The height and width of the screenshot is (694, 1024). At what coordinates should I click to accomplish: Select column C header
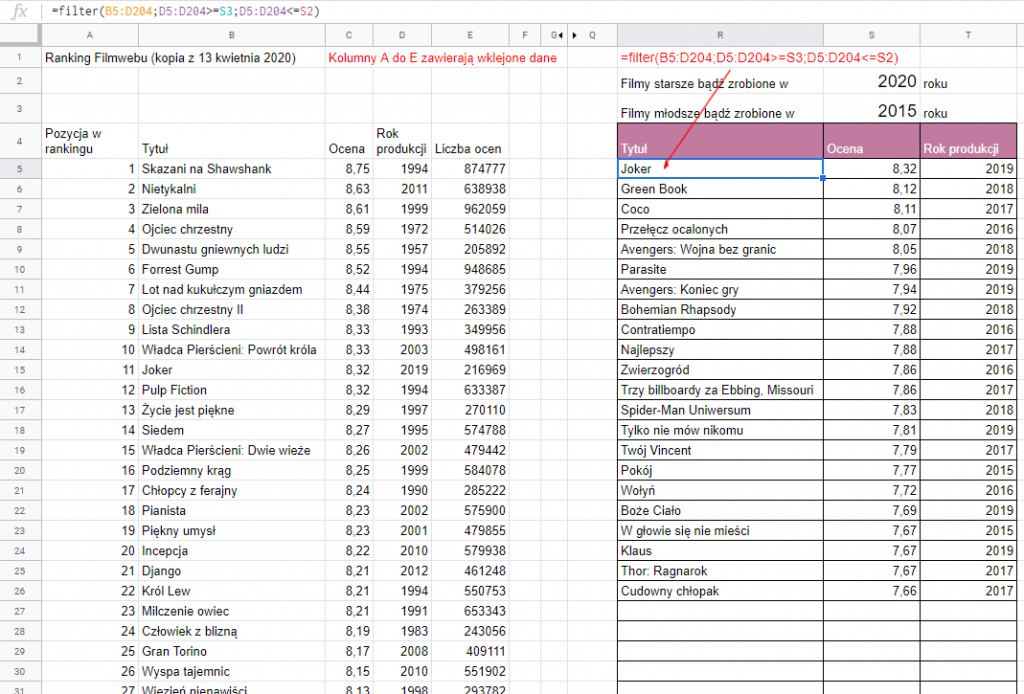pyautogui.click(x=349, y=35)
